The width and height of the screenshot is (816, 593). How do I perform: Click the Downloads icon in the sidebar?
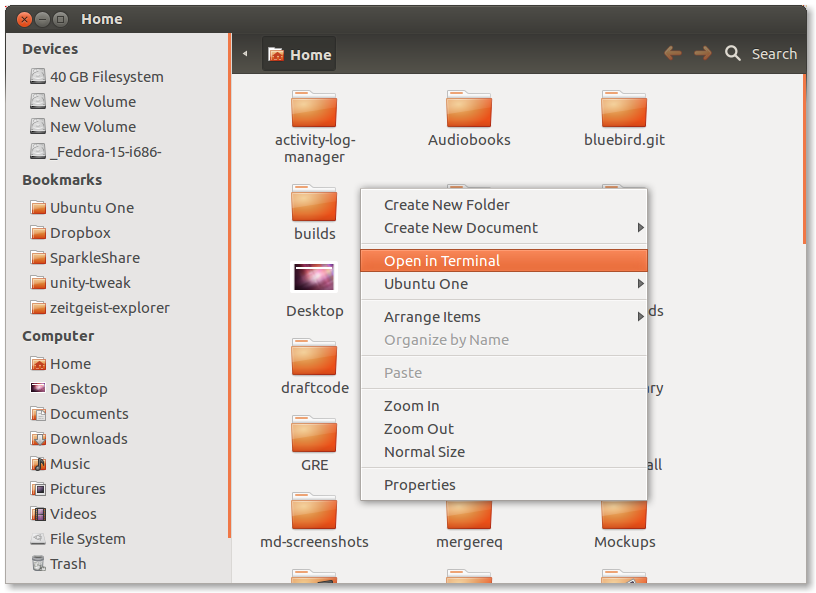[38, 438]
